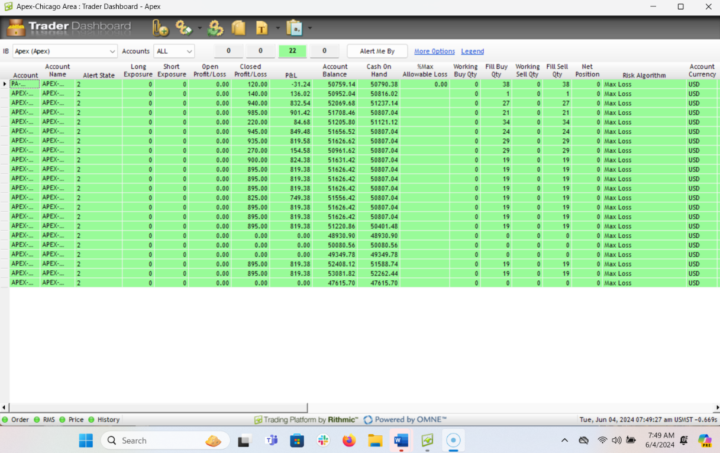Screen dimensions: 720x453
Task: Sort by Open Profit/Loss column header
Action: [x=210, y=70]
